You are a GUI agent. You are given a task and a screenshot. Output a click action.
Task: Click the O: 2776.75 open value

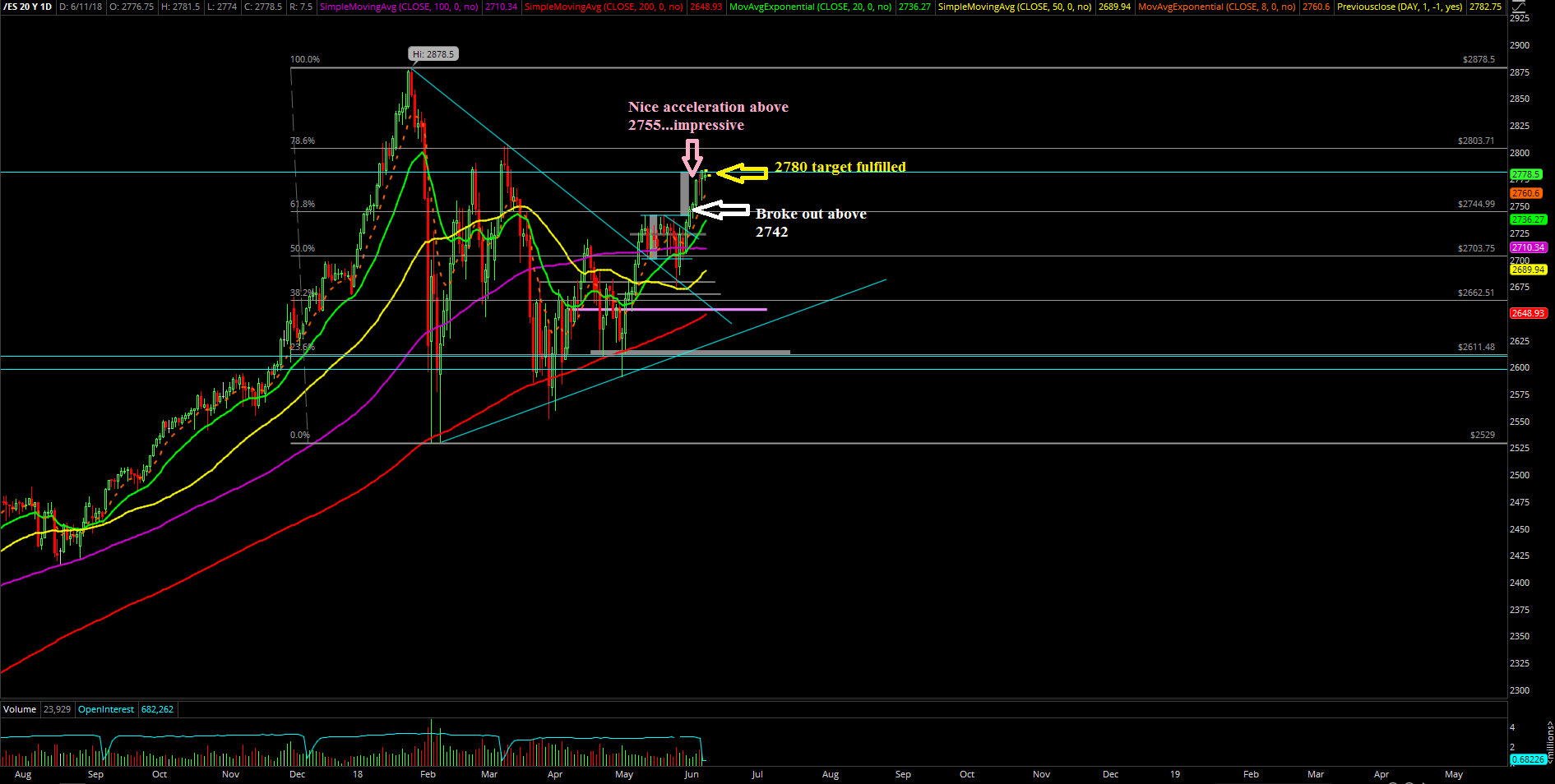tap(132, 7)
